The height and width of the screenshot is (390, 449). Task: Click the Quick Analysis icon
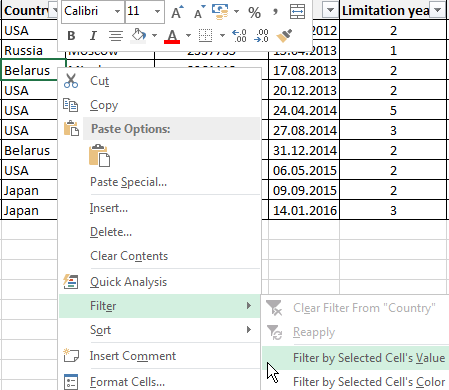tap(71, 282)
